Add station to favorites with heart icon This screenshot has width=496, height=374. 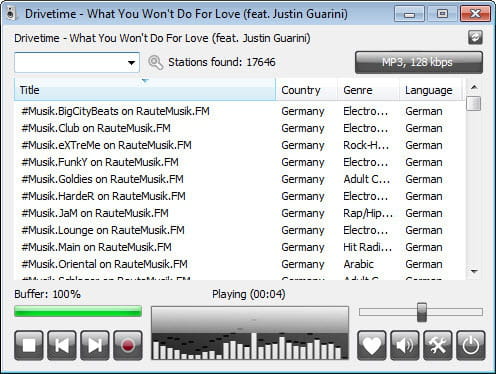point(372,345)
